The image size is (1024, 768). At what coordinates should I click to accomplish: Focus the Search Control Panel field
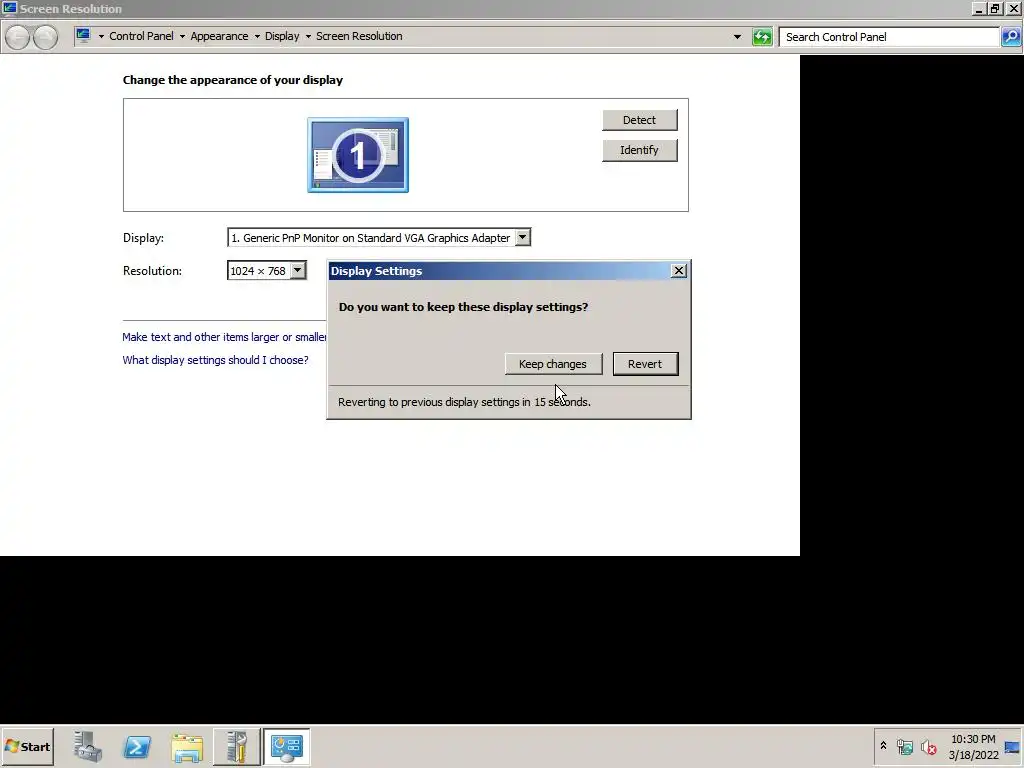(x=889, y=37)
